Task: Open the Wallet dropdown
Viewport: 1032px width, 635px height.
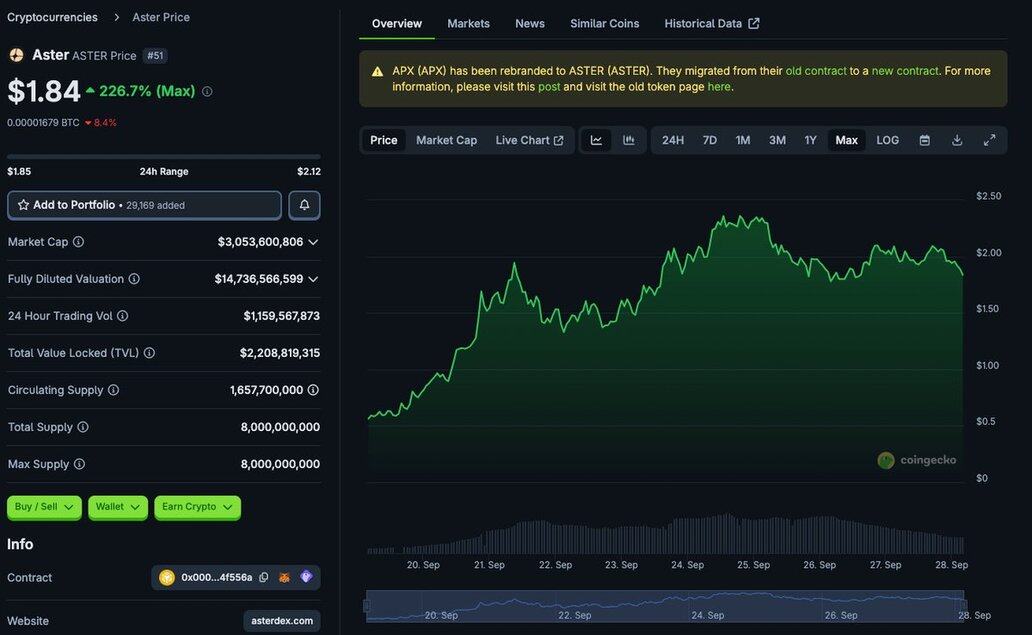Action: click(118, 507)
